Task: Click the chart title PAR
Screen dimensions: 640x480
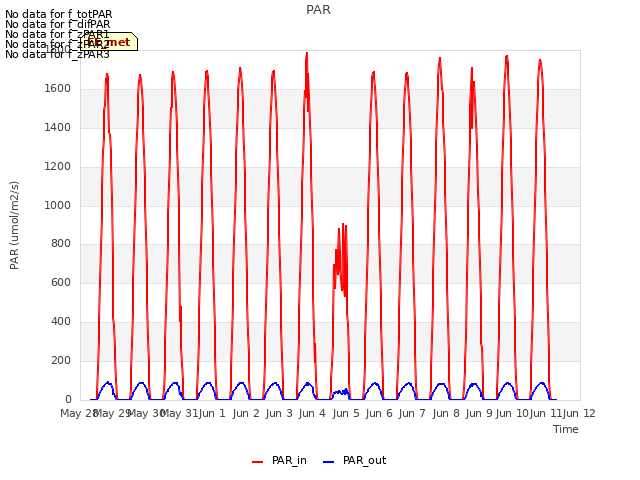Action: [318, 10]
